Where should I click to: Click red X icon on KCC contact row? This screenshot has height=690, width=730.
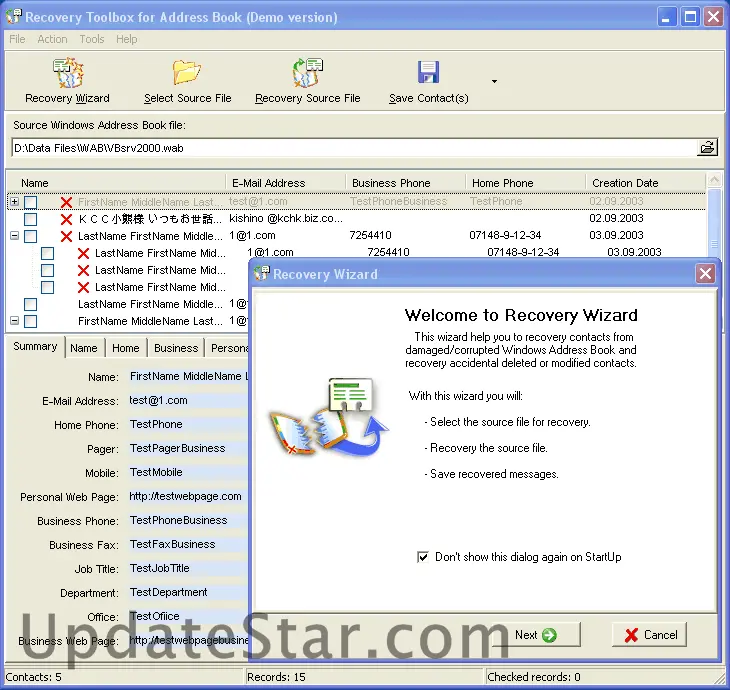pyautogui.click(x=67, y=219)
